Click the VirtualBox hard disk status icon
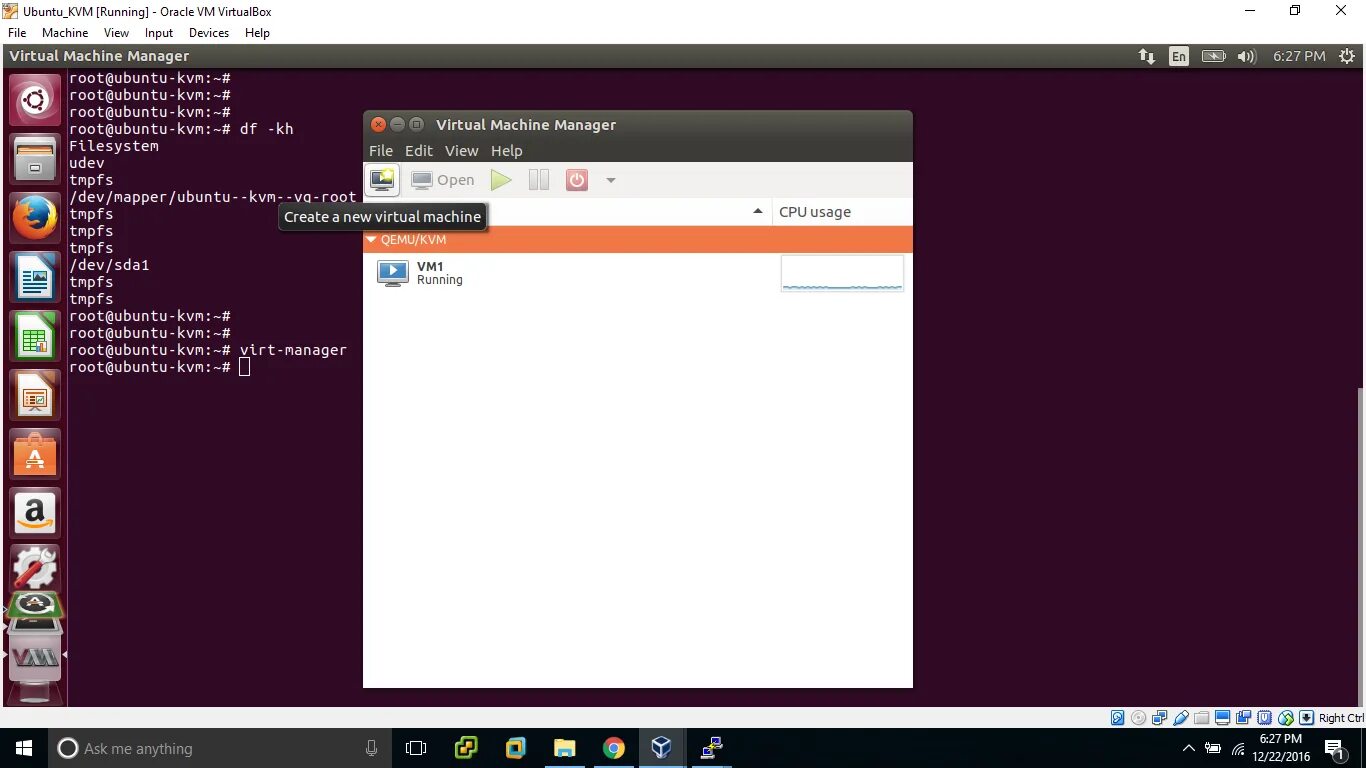The image size is (1366, 768). pos(1117,718)
